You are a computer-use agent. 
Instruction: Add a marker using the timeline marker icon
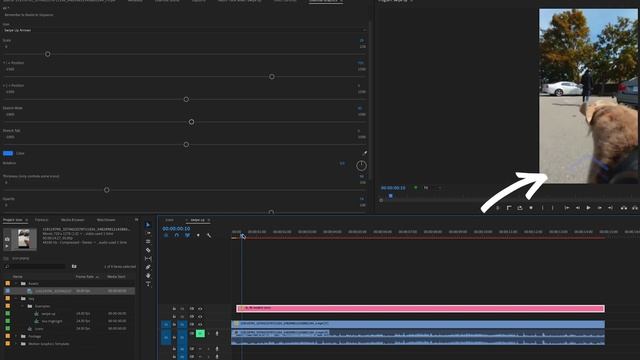click(198, 236)
